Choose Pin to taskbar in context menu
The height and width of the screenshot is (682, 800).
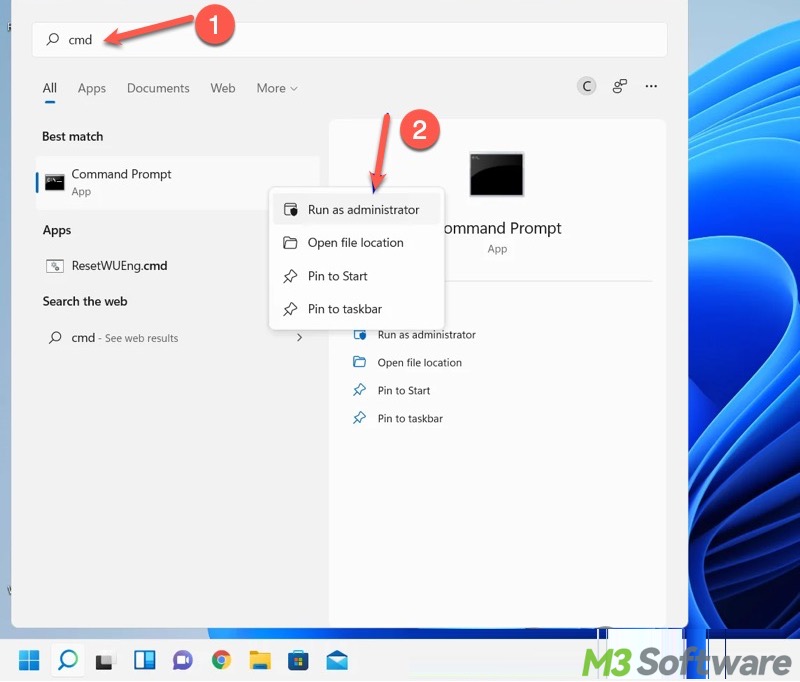click(356, 309)
